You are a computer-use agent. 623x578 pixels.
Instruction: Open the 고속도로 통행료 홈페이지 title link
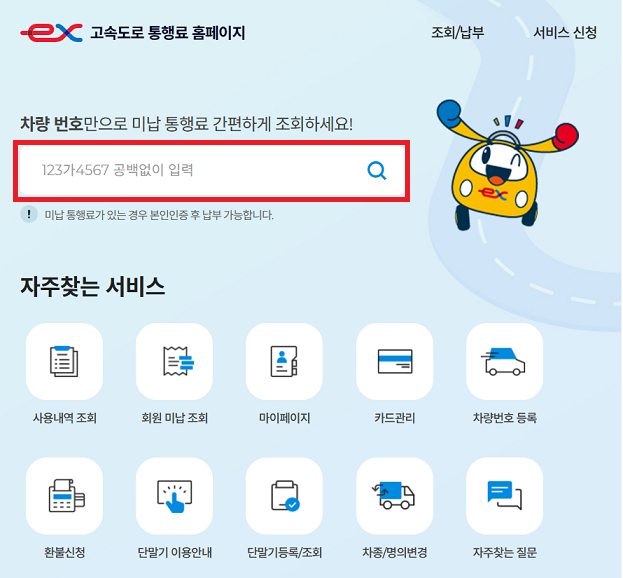pos(168,33)
